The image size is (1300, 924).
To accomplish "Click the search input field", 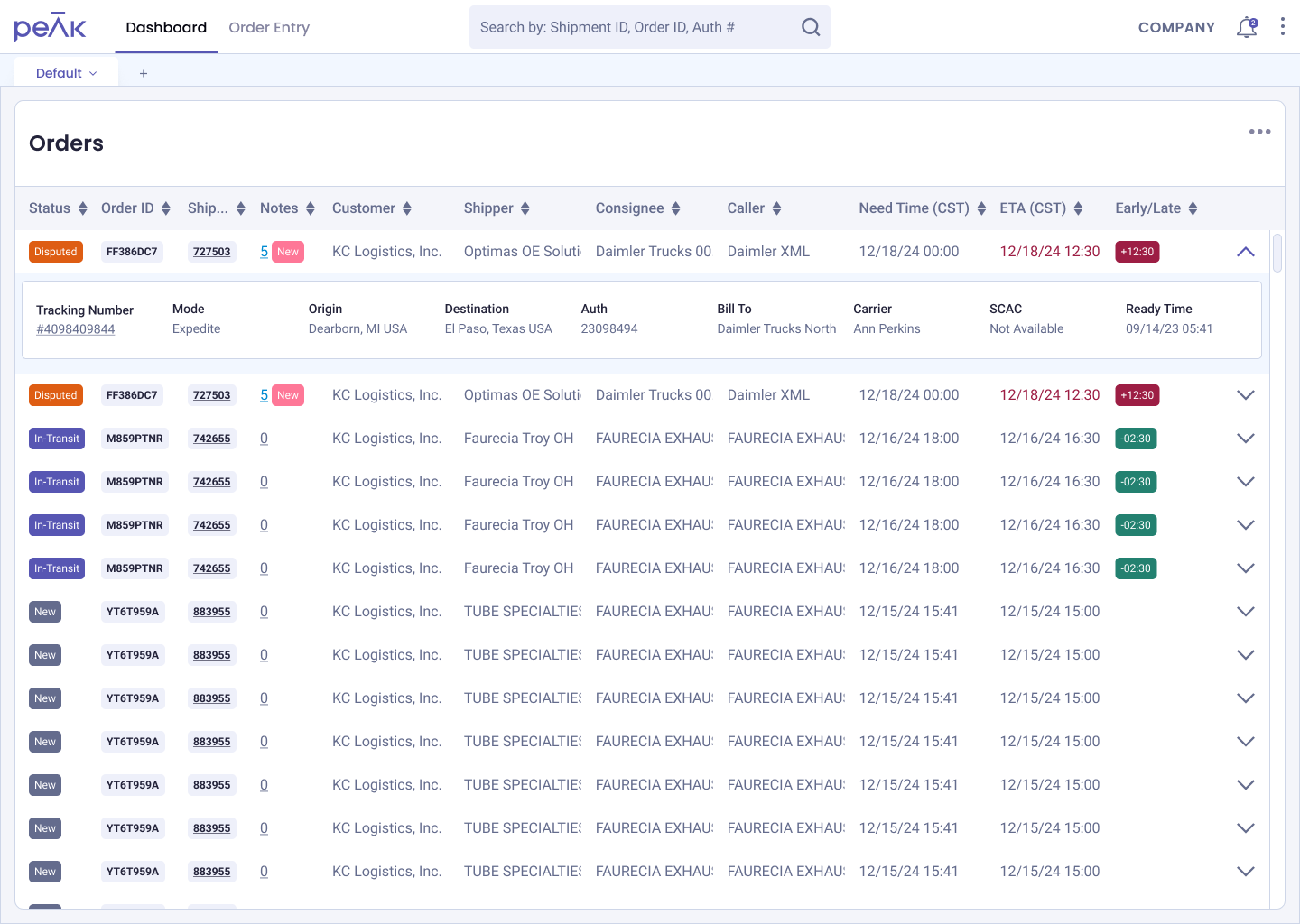I will coord(636,27).
